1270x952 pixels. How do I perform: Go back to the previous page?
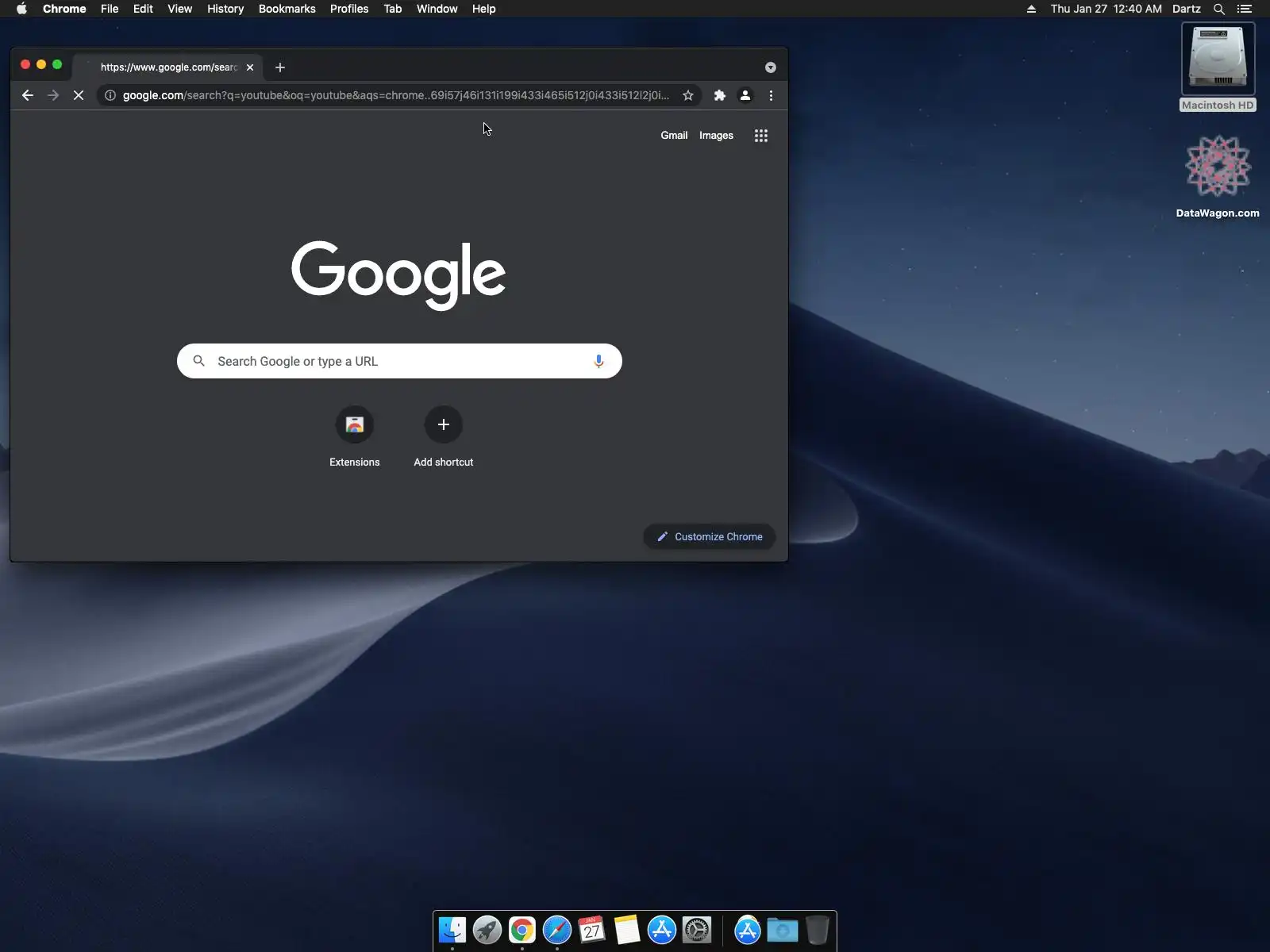pyautogui.click(x=28, y=95)
